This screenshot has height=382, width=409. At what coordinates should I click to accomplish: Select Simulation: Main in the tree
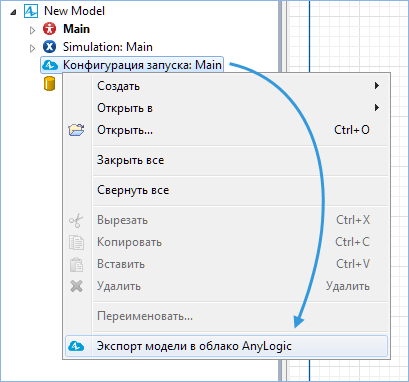point(108,47)
